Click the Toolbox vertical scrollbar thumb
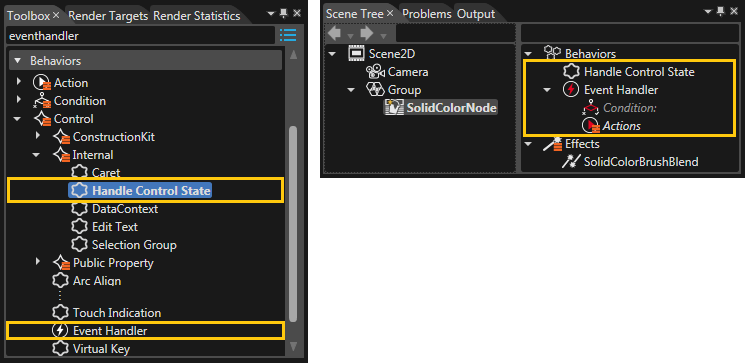 294,224
